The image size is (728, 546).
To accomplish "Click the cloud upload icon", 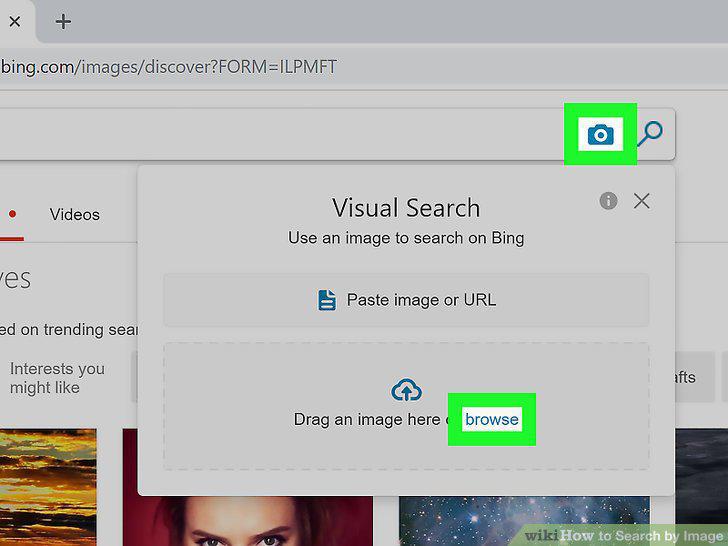I will tap(406, 390).
